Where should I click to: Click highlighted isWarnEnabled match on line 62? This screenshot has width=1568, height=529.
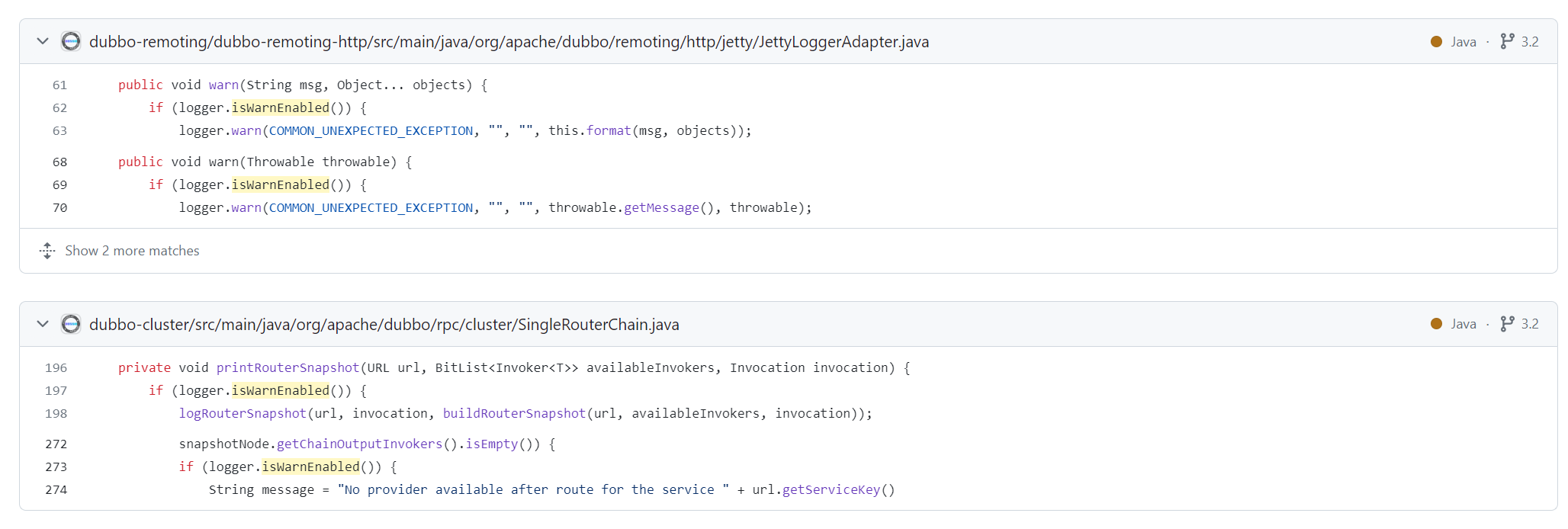point(280,108)
